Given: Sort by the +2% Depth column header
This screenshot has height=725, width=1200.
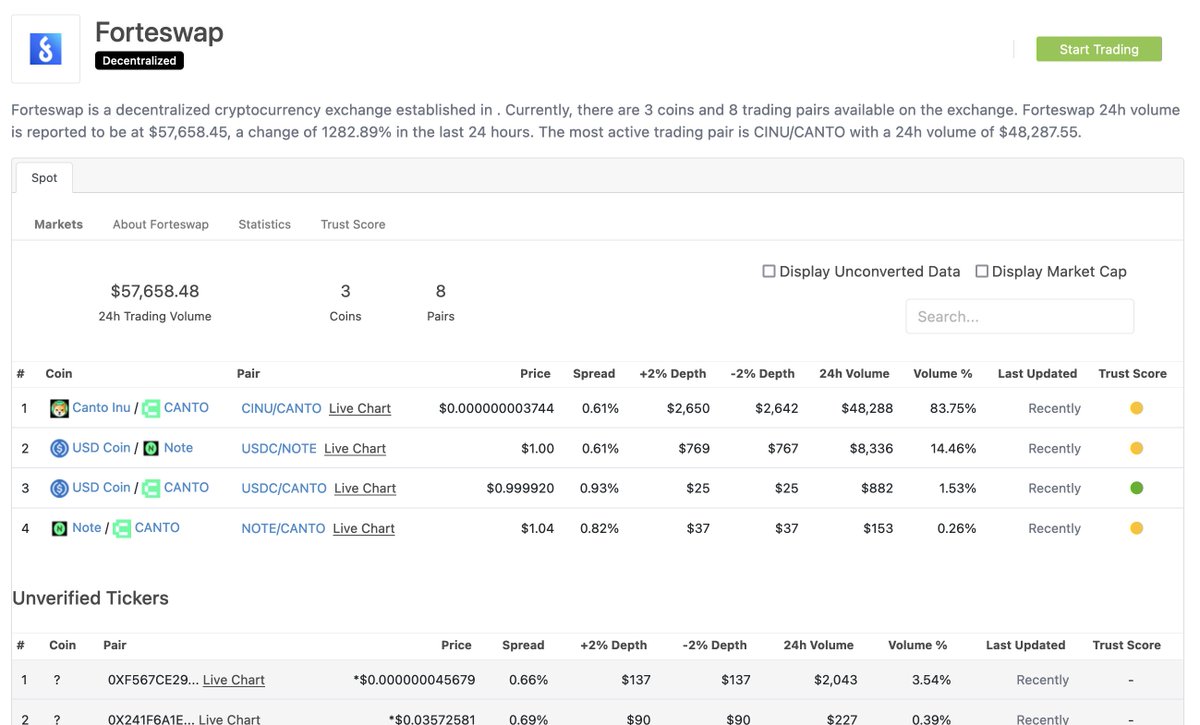Looking at the screenshot, I should click(673, 374).
